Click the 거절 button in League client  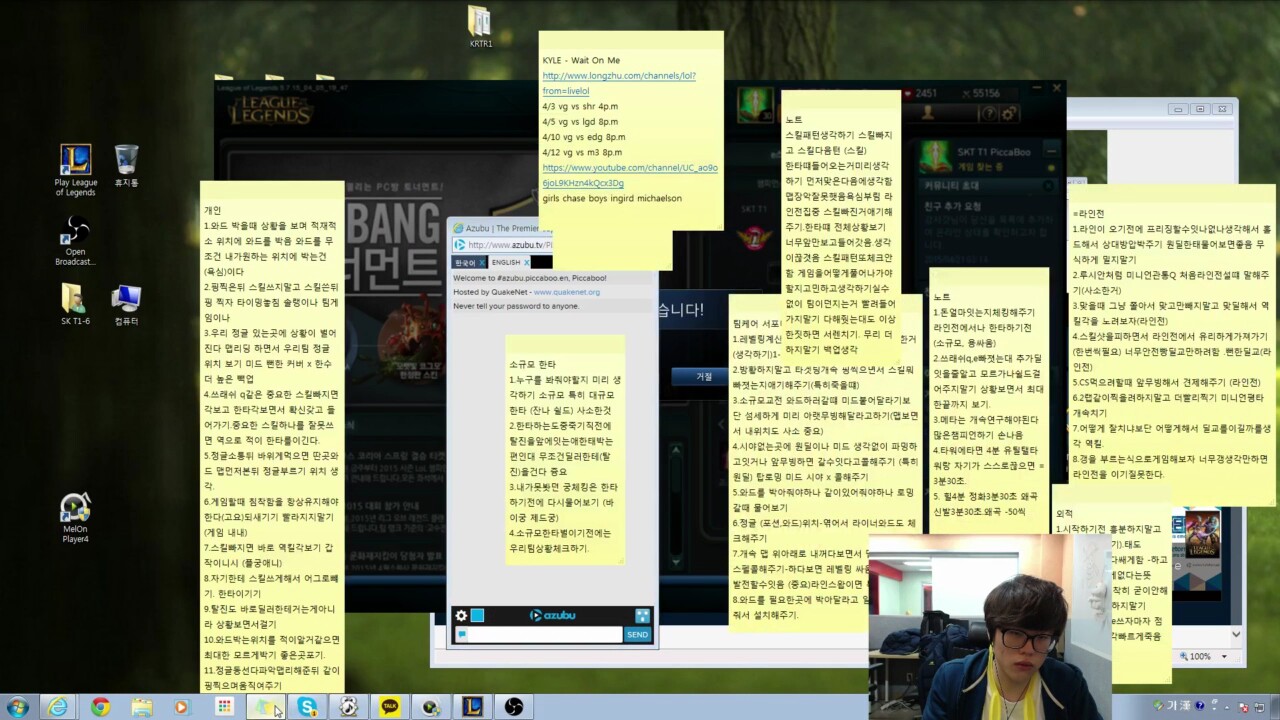[704, 376]
